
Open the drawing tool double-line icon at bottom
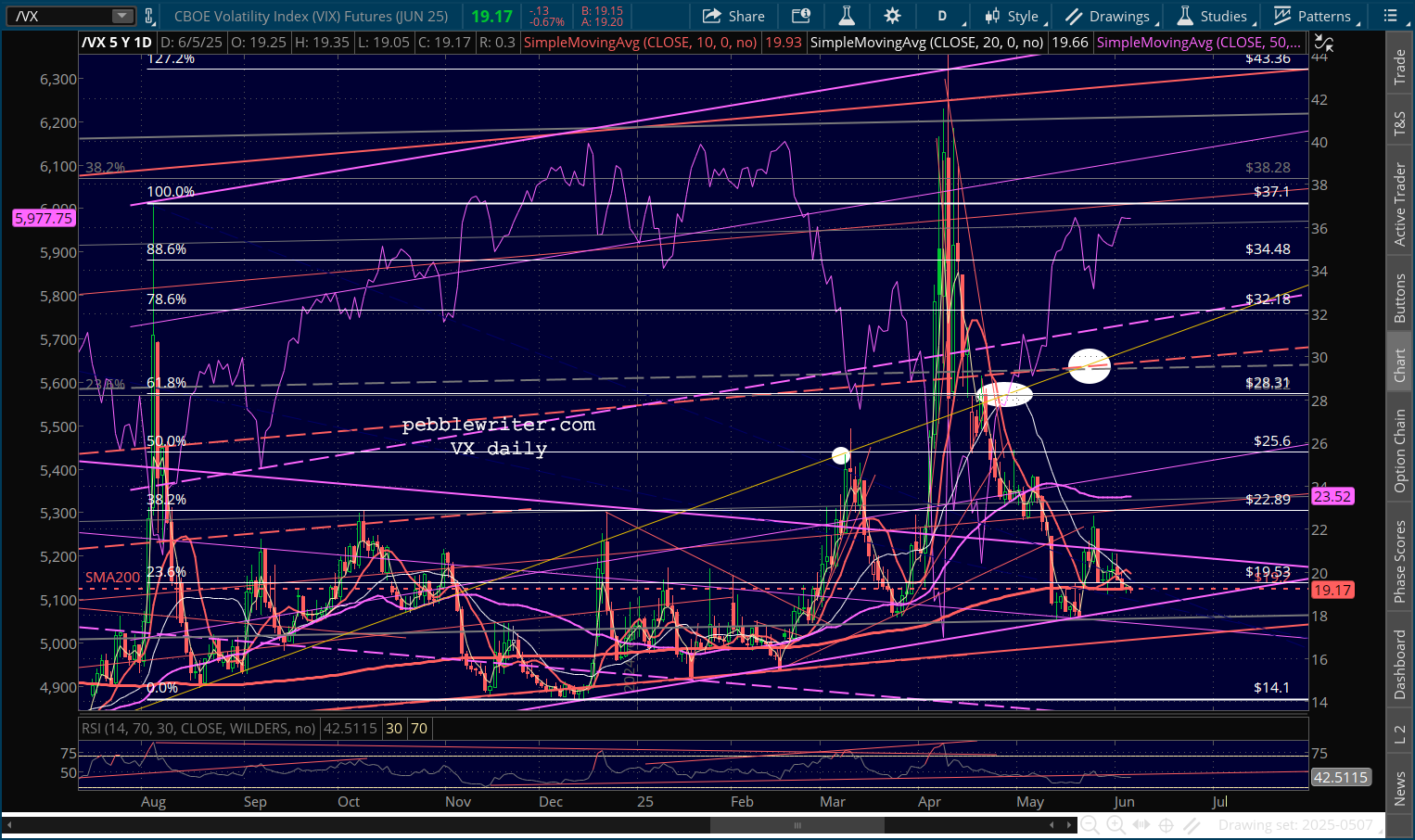(1192, 825)
